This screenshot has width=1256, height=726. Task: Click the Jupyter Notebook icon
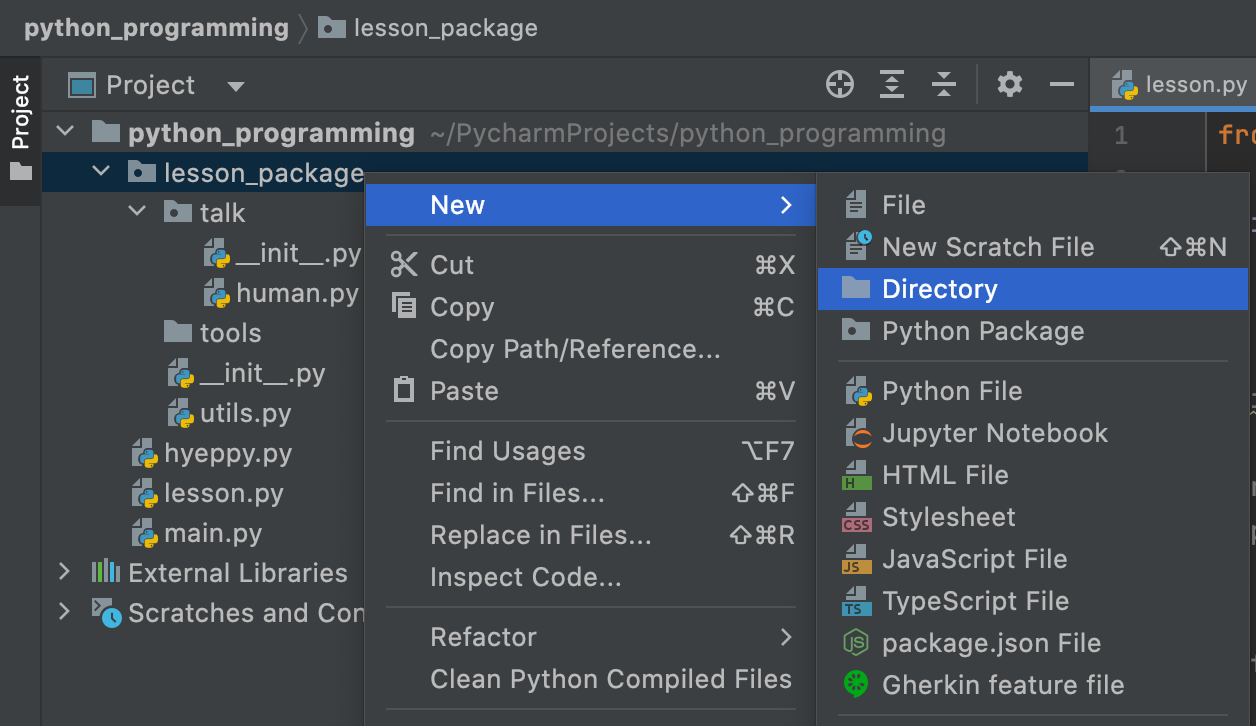tap(858, 433)
